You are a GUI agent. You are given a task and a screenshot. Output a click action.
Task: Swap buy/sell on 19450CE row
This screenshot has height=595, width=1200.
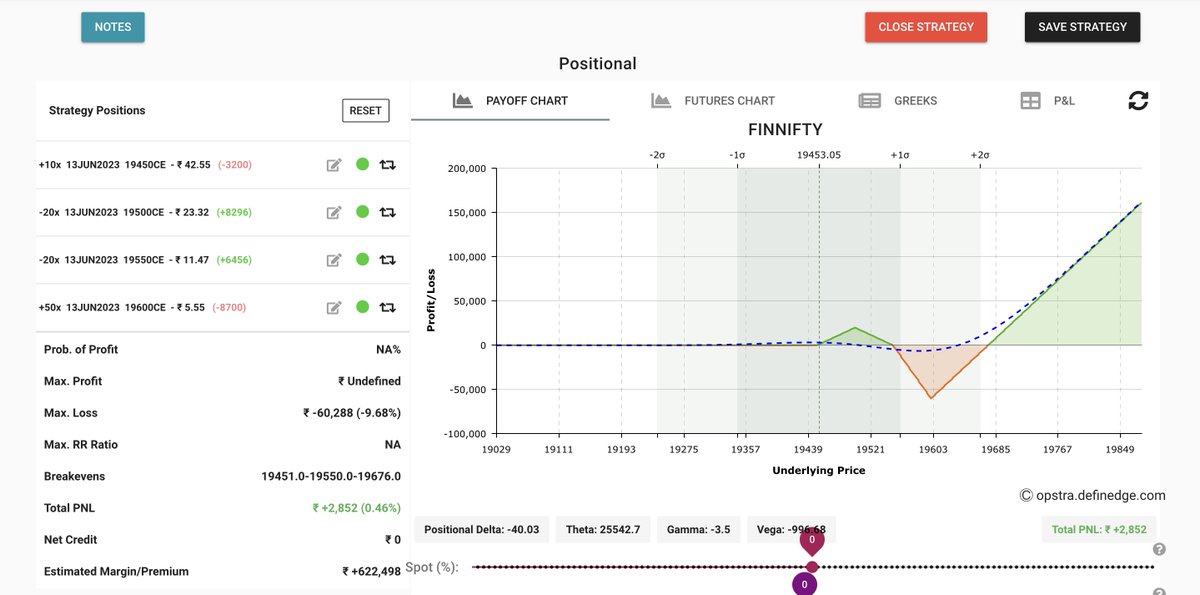pyautogui.click(x=388, y=165)
